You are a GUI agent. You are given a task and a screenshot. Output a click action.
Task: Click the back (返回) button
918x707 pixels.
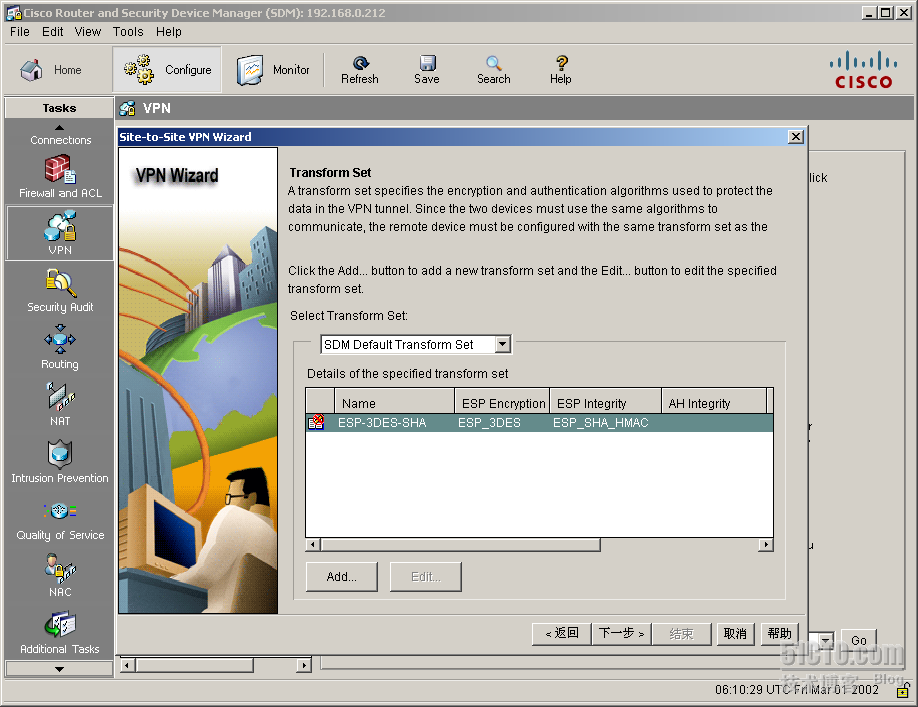pyautogui.click(x=561, y=633)
